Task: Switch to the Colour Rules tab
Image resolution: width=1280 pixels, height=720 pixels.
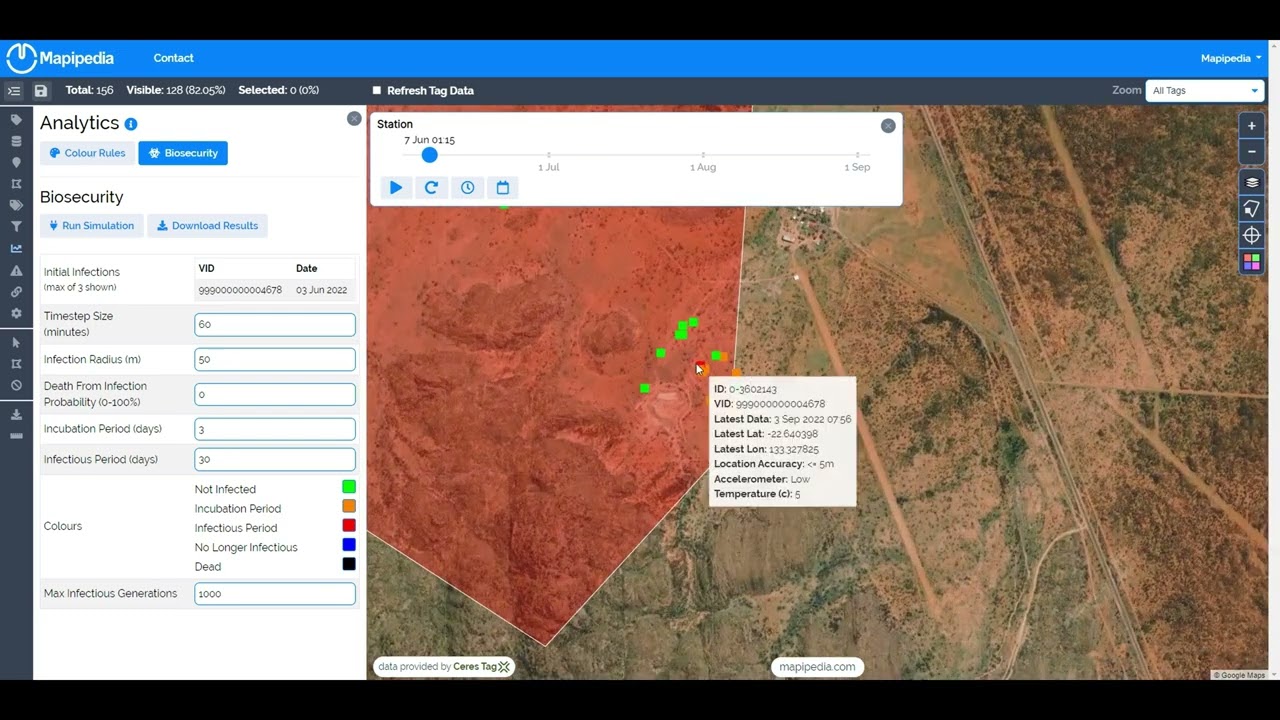Action: 87,153
